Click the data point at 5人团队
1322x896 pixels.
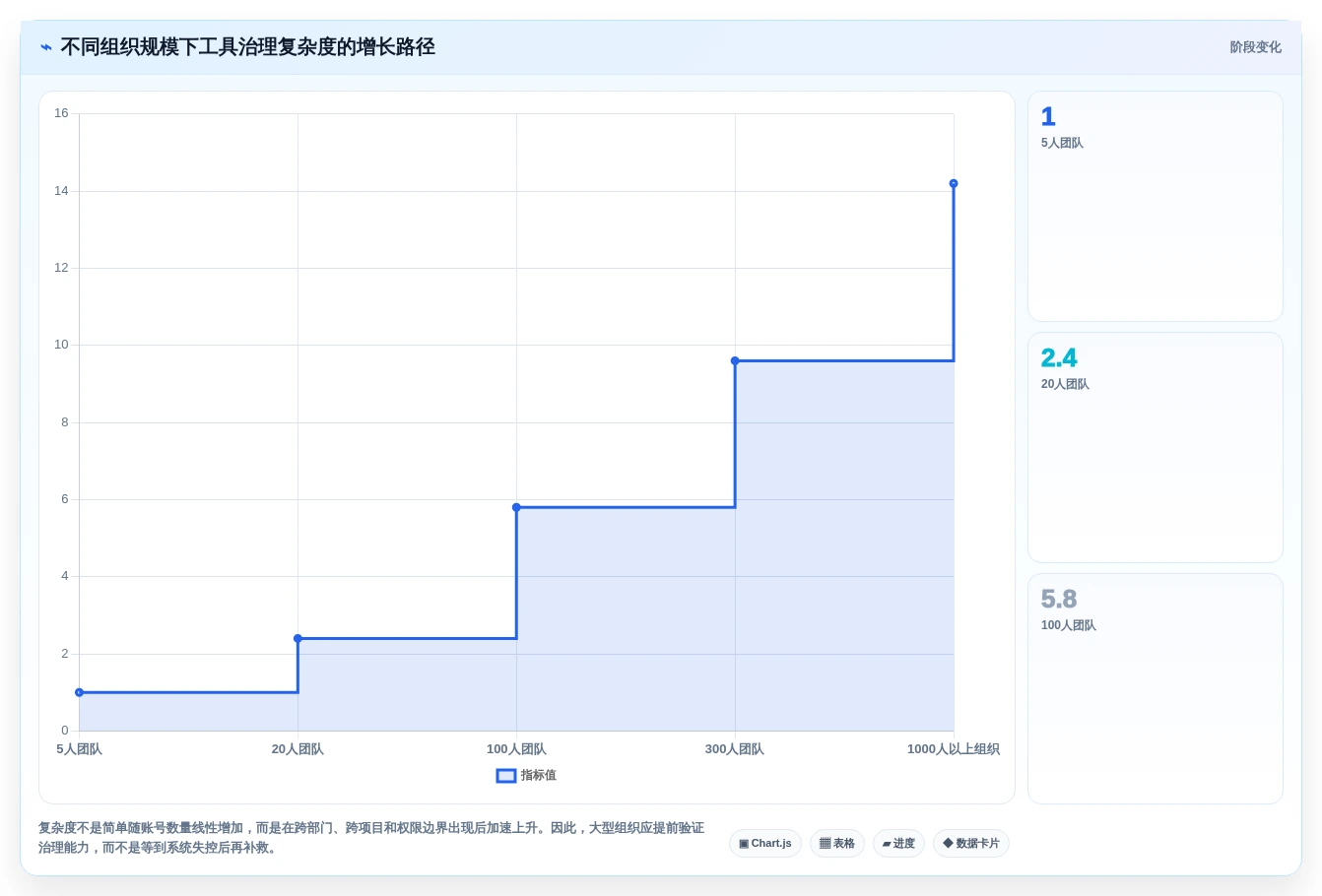(80, 692)
